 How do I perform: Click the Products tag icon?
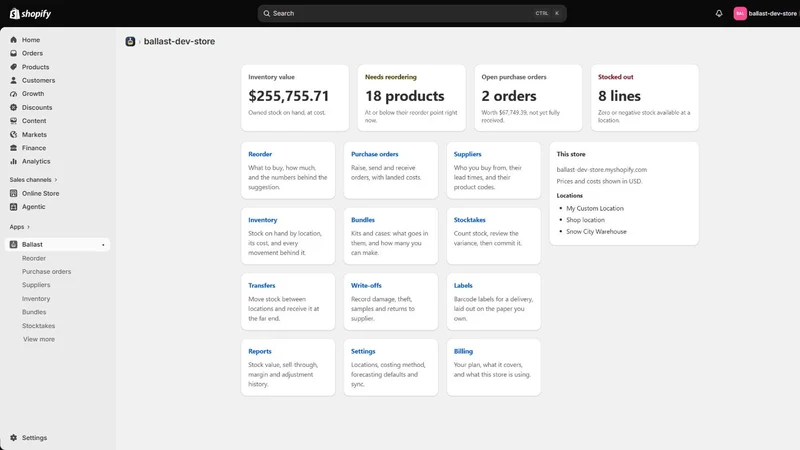click(13, 67)
